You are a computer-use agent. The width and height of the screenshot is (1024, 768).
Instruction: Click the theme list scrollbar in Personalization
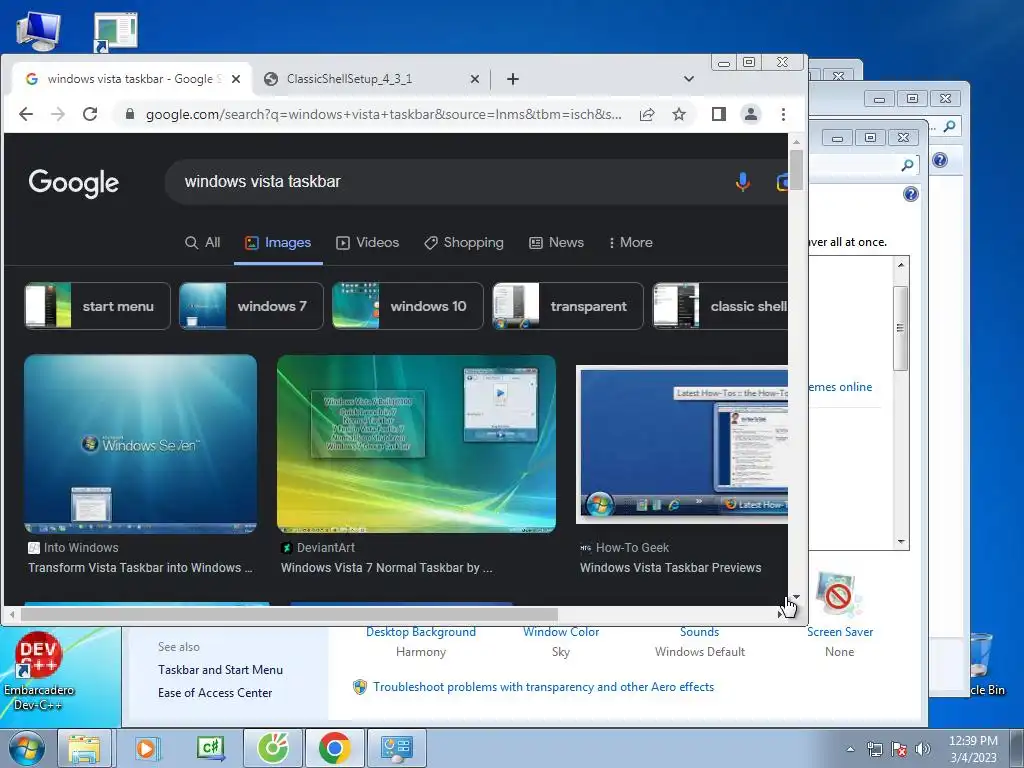pos(901,328)
